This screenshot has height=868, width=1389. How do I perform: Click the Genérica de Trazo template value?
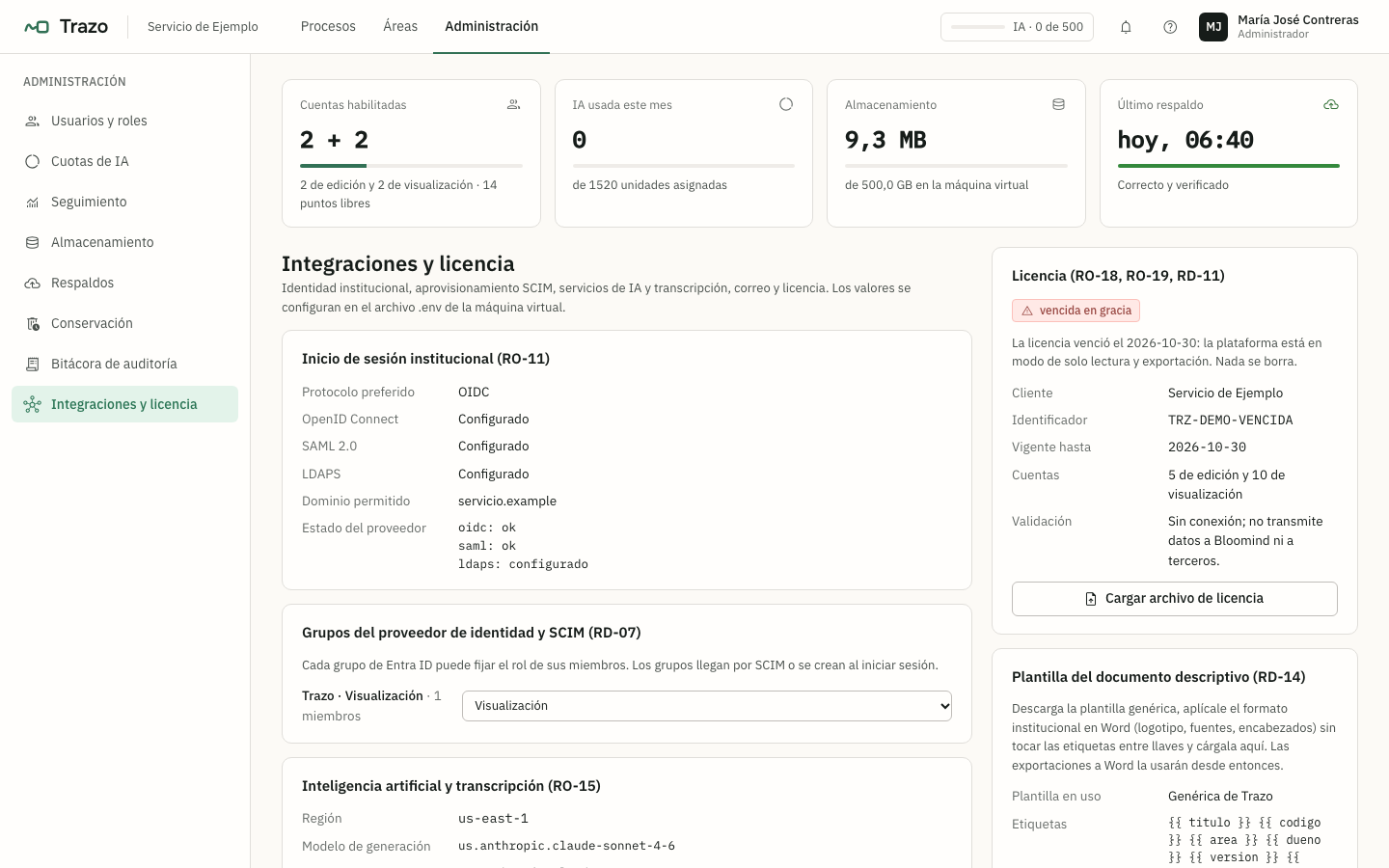click(1220, 797)
